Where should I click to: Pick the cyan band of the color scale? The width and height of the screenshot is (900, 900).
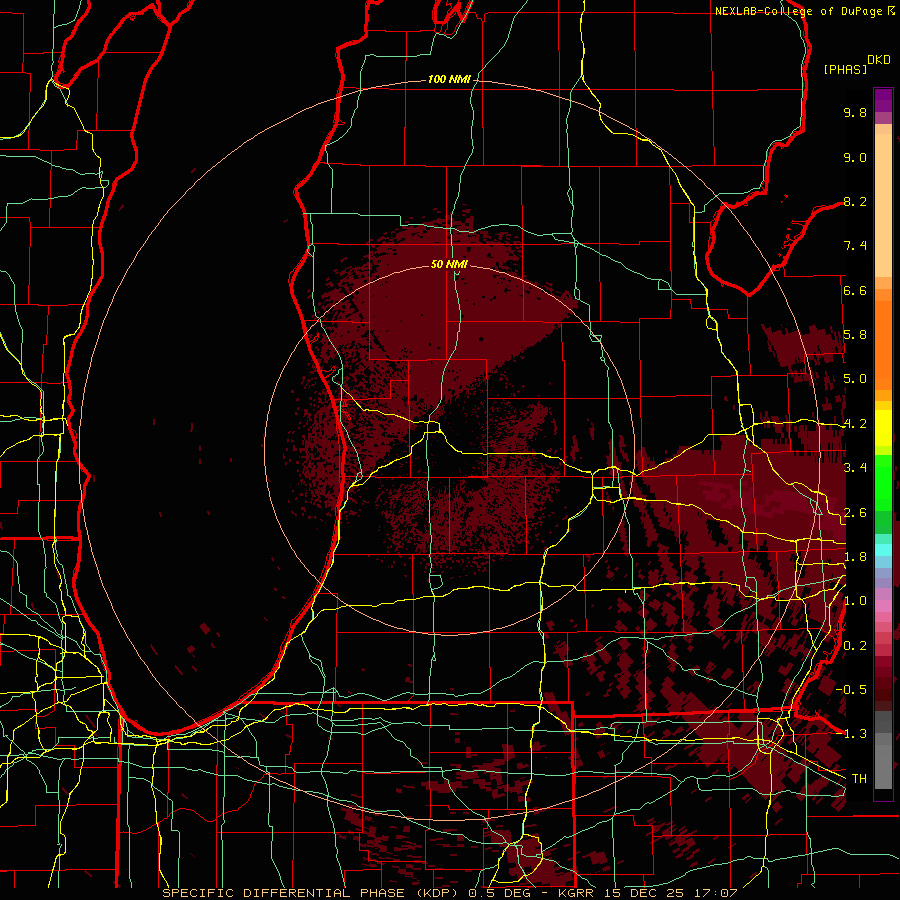click(x=883, y=549)
